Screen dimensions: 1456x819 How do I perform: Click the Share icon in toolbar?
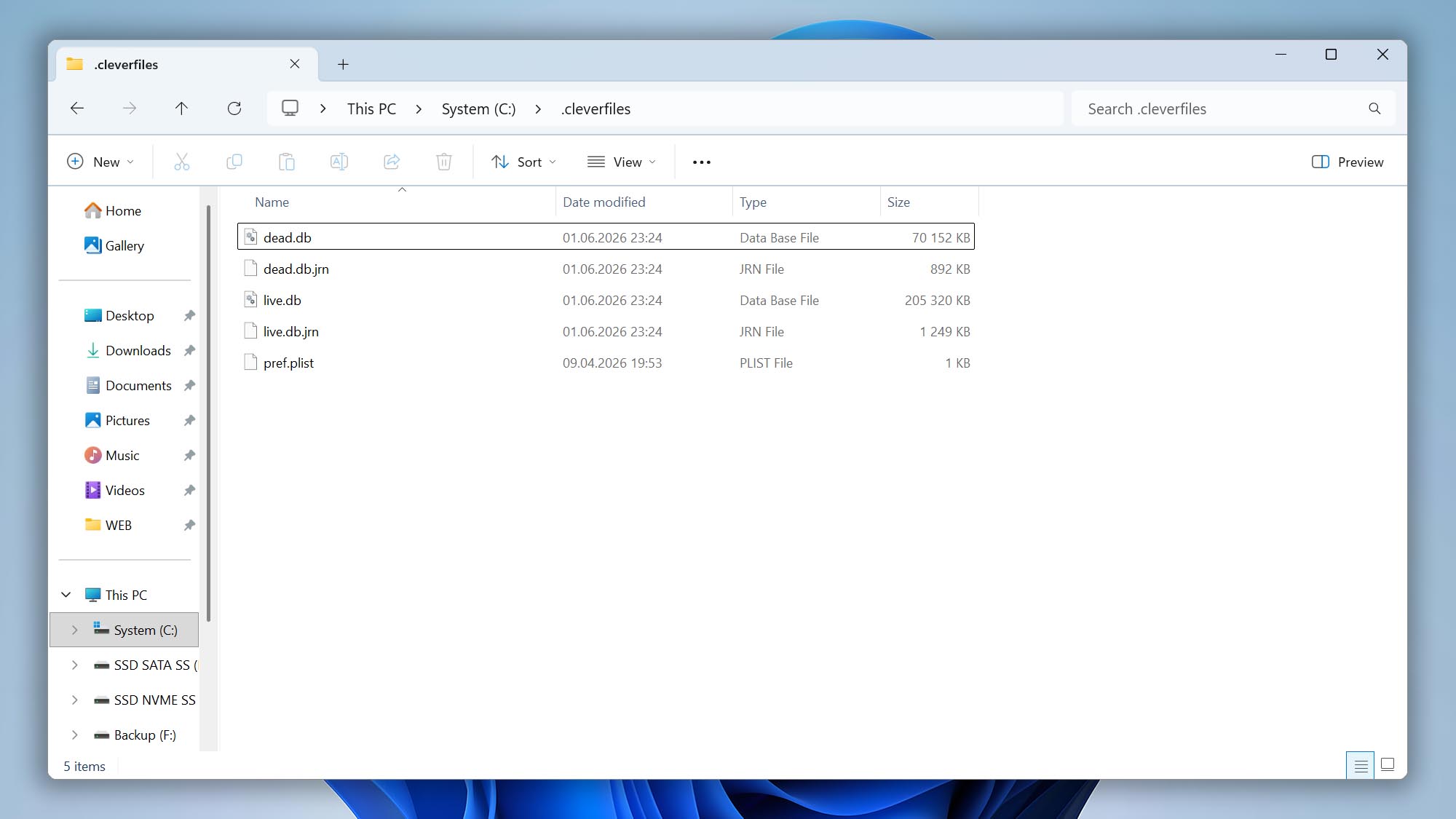tap(392, 162)
